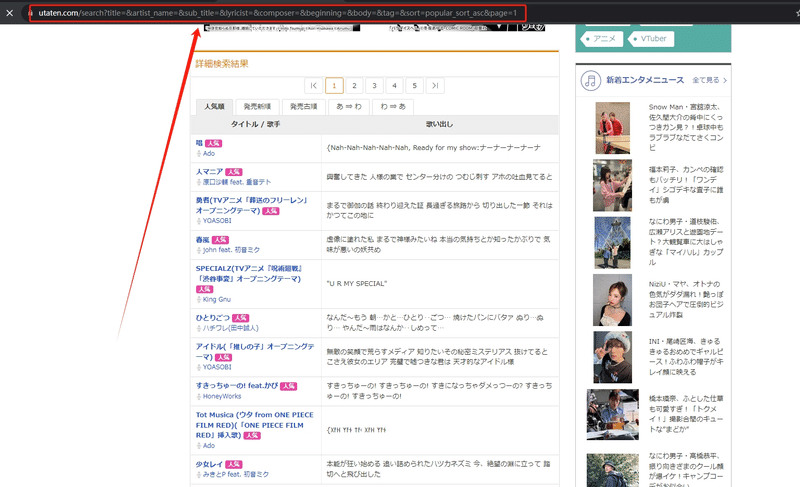Click artist name HoneyWorks
Screen dimensions: 800x487
pyautogui.click(x=222, y=396)
